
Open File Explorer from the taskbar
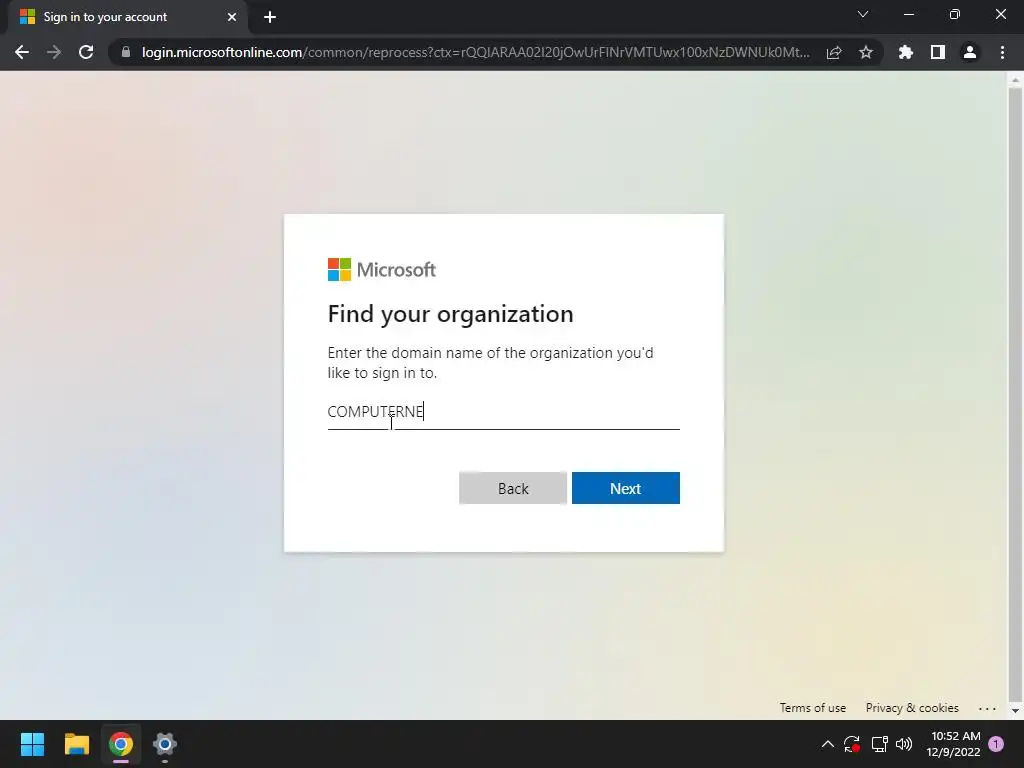tap(76, 744)
